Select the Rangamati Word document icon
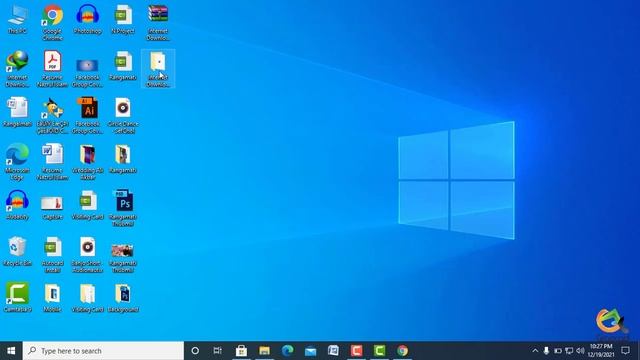The height and width of the screenshot is (360, 640). tap(17, 112)
